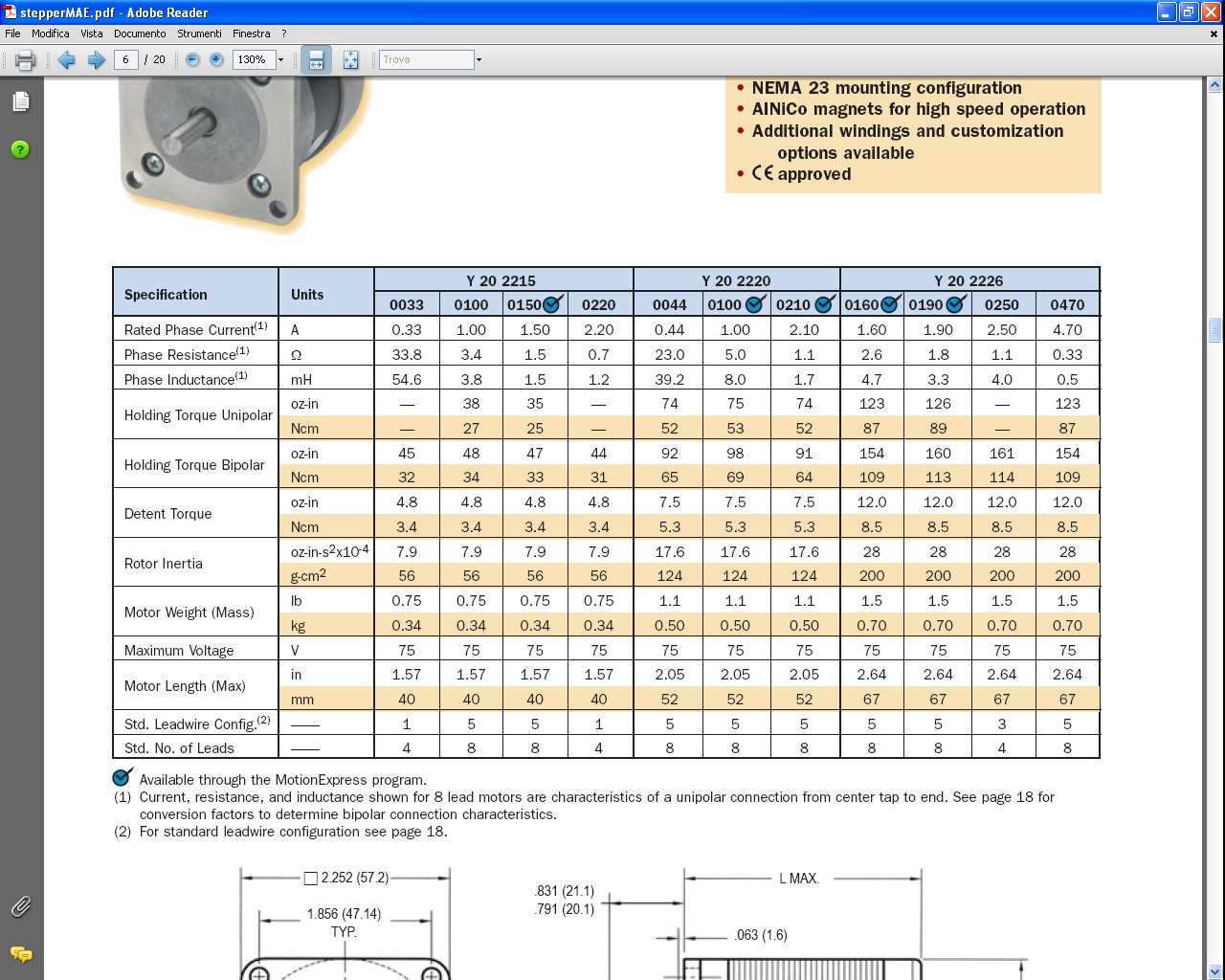Click the green help icon in the sidebar
The width and height of the screenshot is (1225, 980).
[21, 149]
